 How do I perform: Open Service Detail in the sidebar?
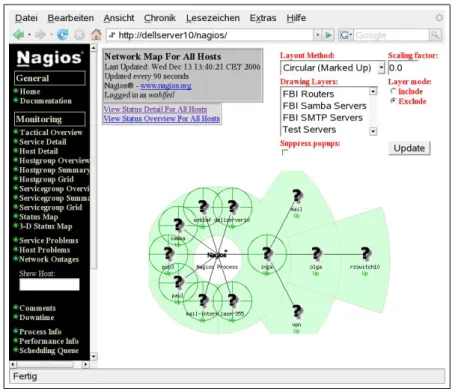43,142
